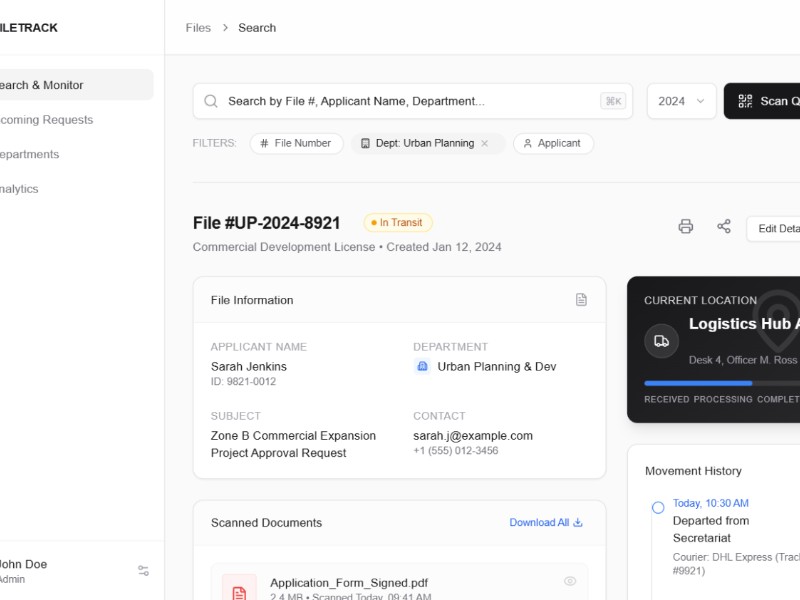Viewport: 800px width, 600px height.
Task: Select the radio marker on Today 10:30 AM event
Action: [x=657, y=507]
